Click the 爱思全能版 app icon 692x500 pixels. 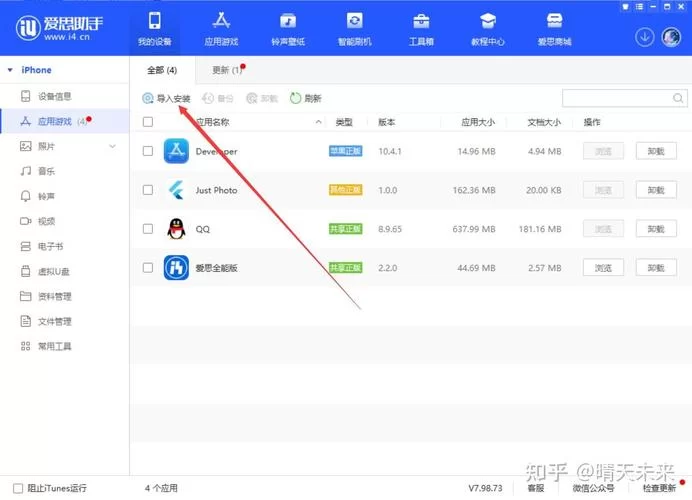(x=176, y=267)
